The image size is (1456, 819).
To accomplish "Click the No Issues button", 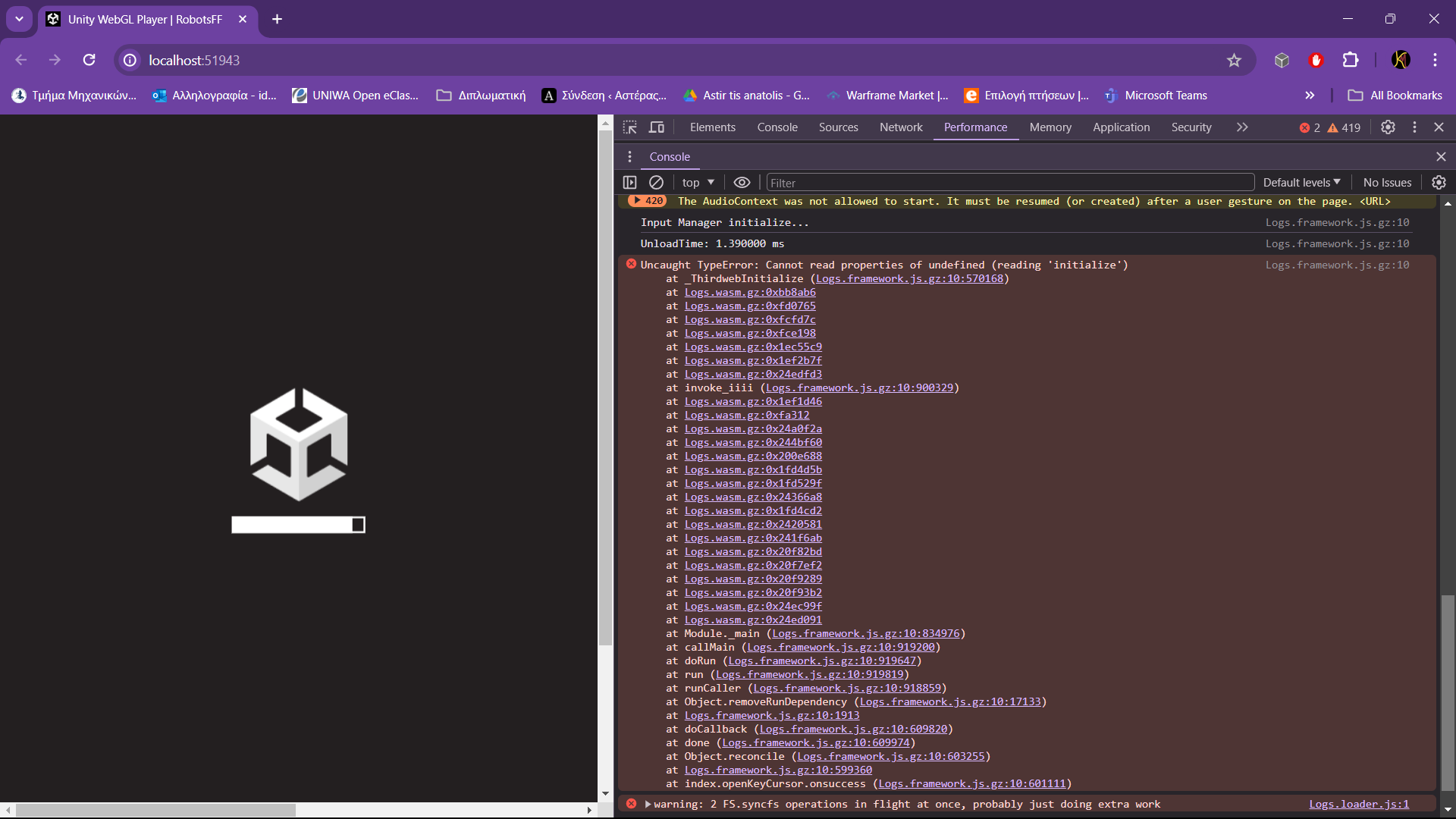I will [x=1387, y=183].
